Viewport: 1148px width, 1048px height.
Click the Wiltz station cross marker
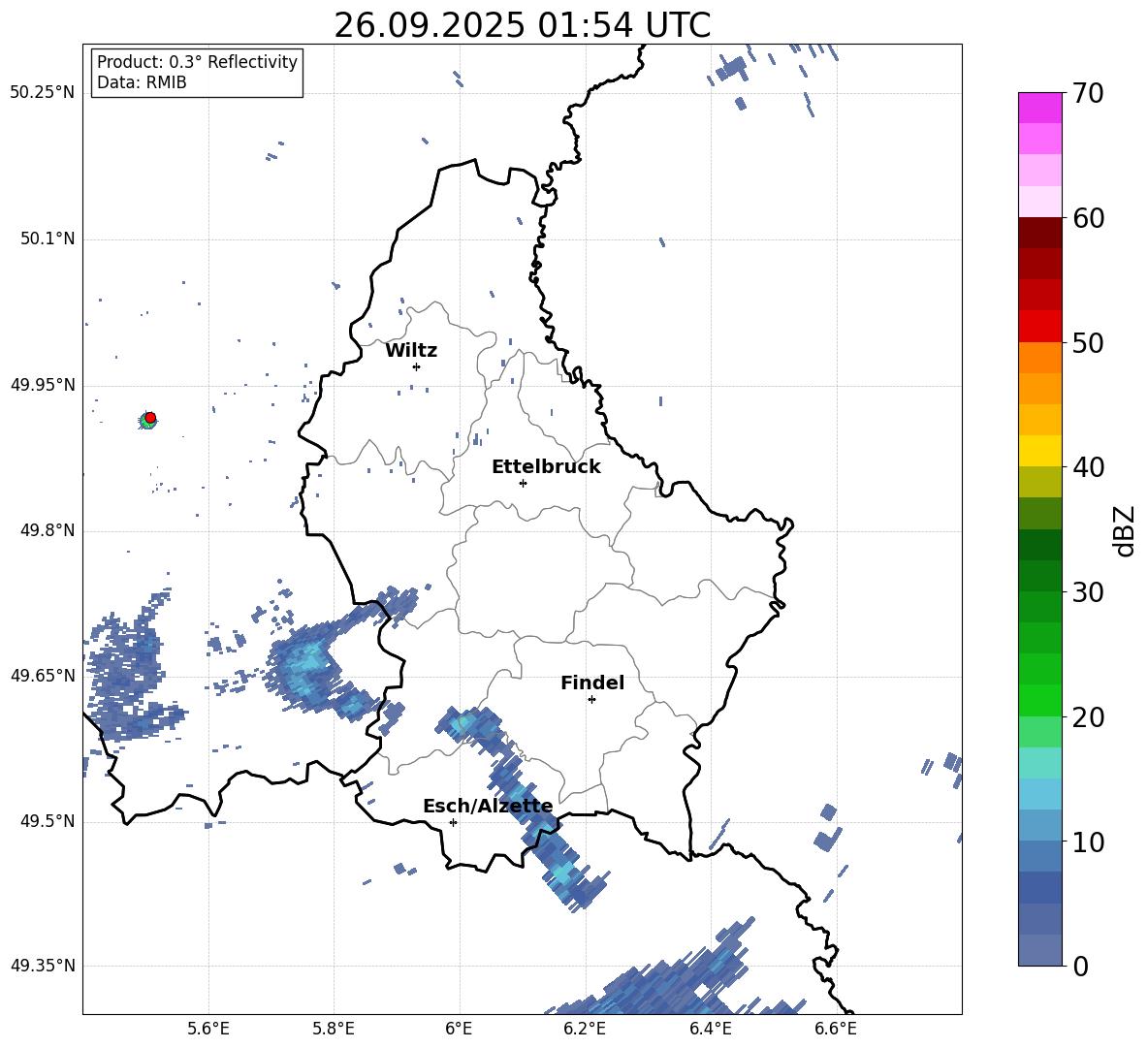pos(417,366)
